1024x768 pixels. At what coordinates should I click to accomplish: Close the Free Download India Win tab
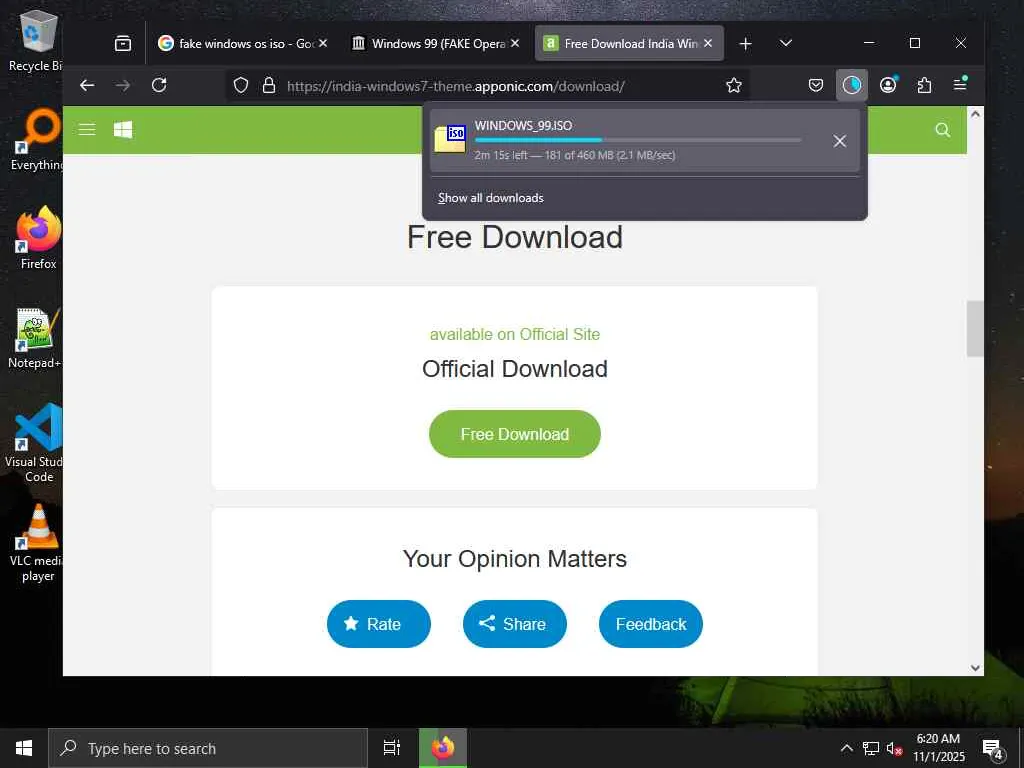point(708,43)
